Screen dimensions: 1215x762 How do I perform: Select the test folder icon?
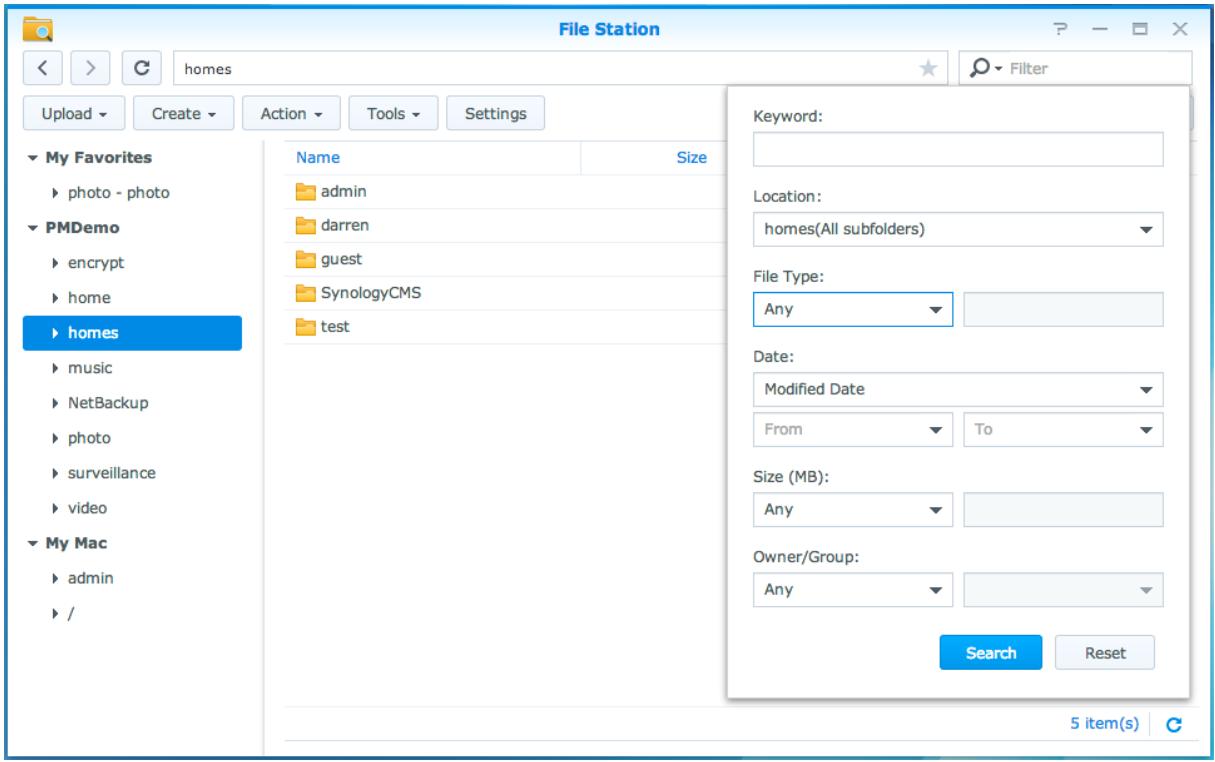coord(305,327)
